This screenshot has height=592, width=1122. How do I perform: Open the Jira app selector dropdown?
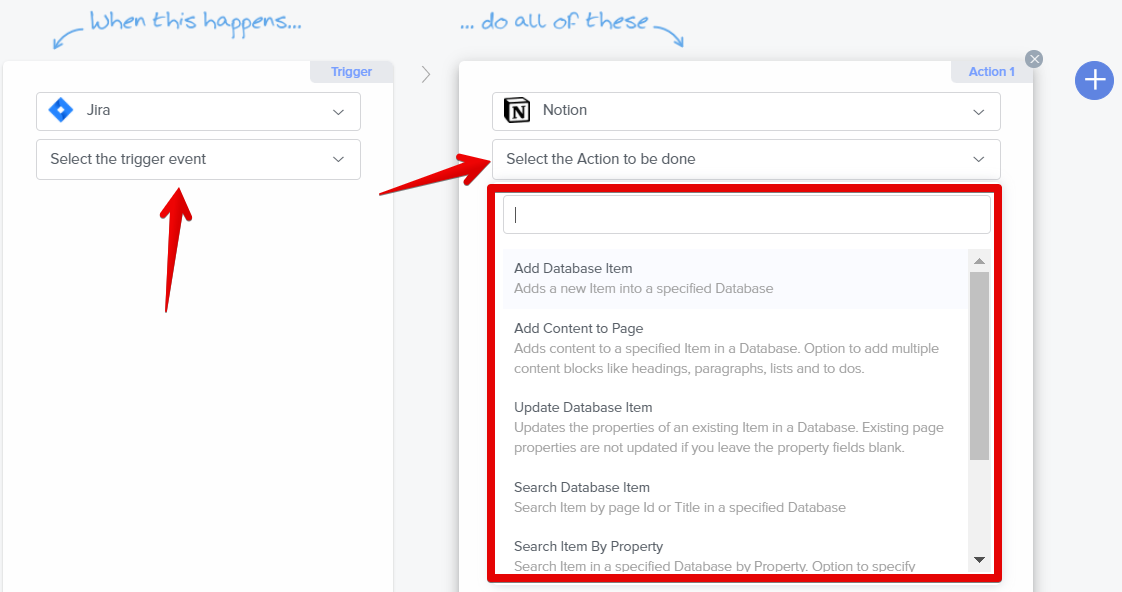click(197, 111)
